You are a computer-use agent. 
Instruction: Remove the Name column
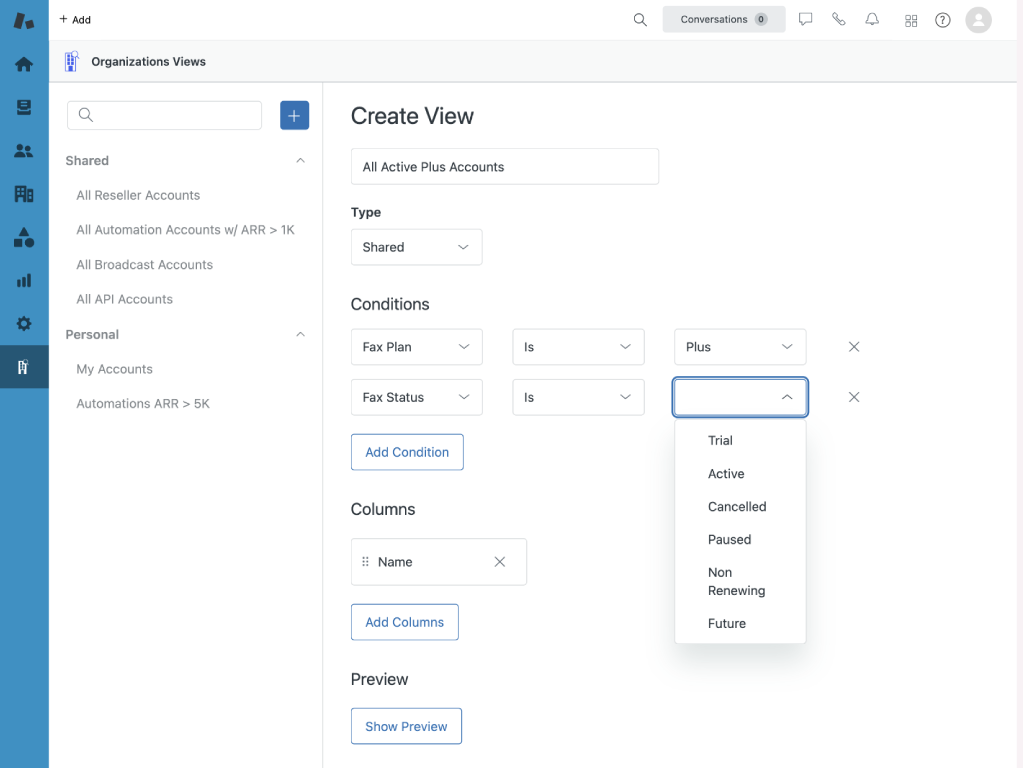coord(500,562)
